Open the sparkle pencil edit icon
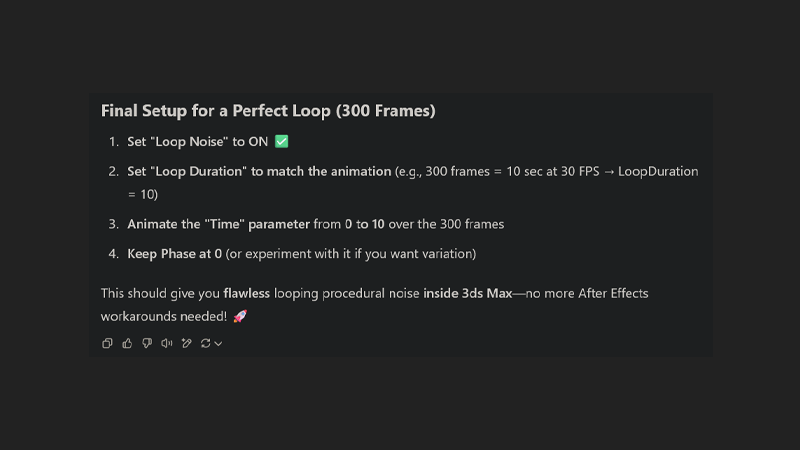The height and width of the screenshot is (450, 800). pyautogui.click(x=187, y=343)
